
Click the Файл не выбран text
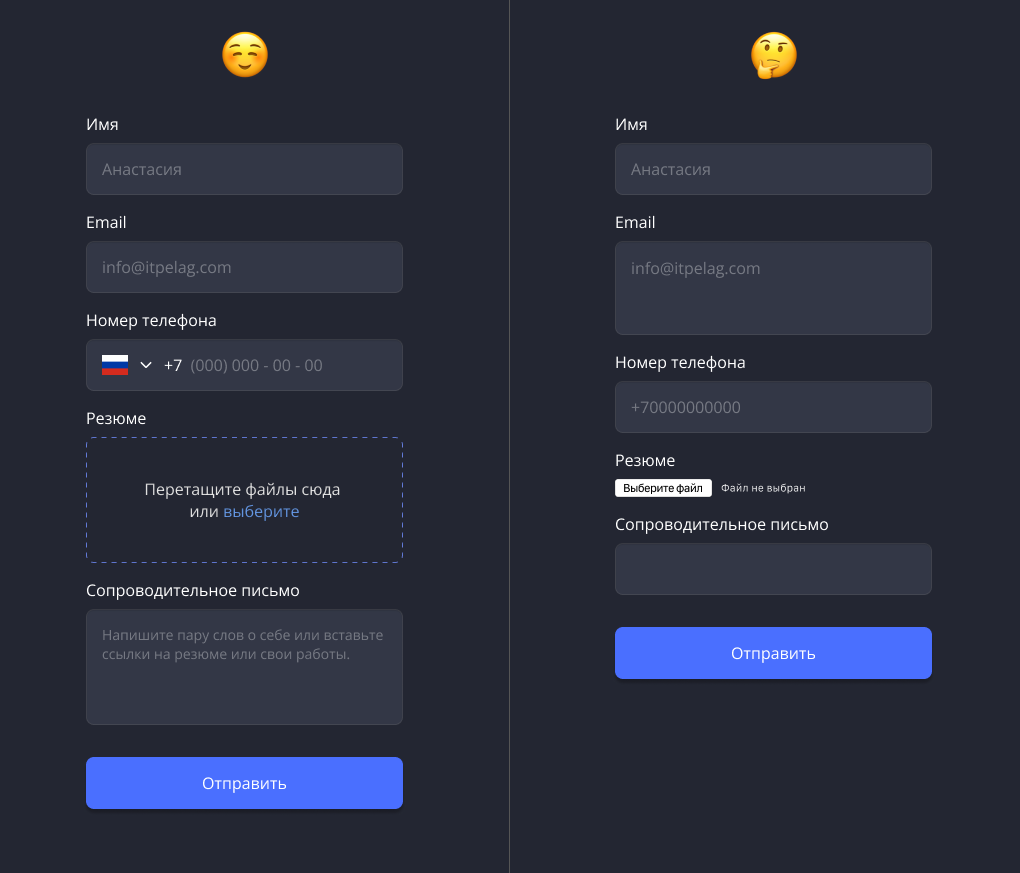coord(763,488)
